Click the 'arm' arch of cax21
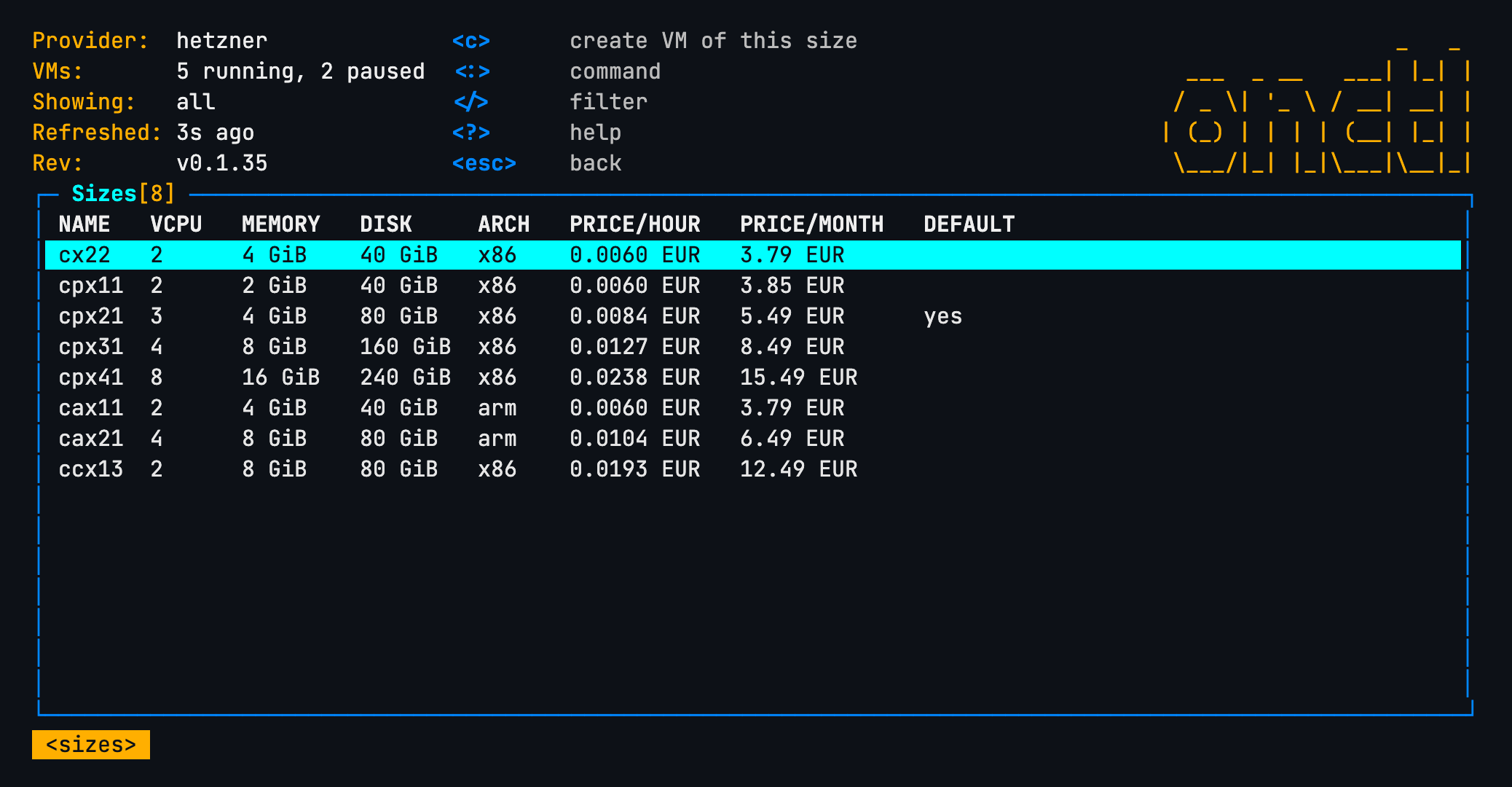 (497, 439)
